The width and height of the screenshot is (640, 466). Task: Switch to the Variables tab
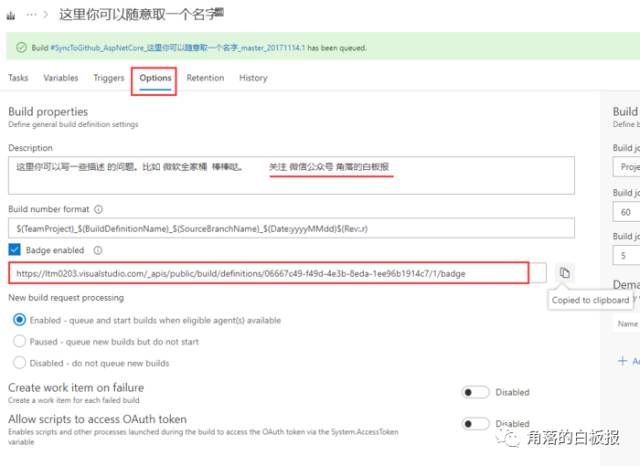click(61, 78)
